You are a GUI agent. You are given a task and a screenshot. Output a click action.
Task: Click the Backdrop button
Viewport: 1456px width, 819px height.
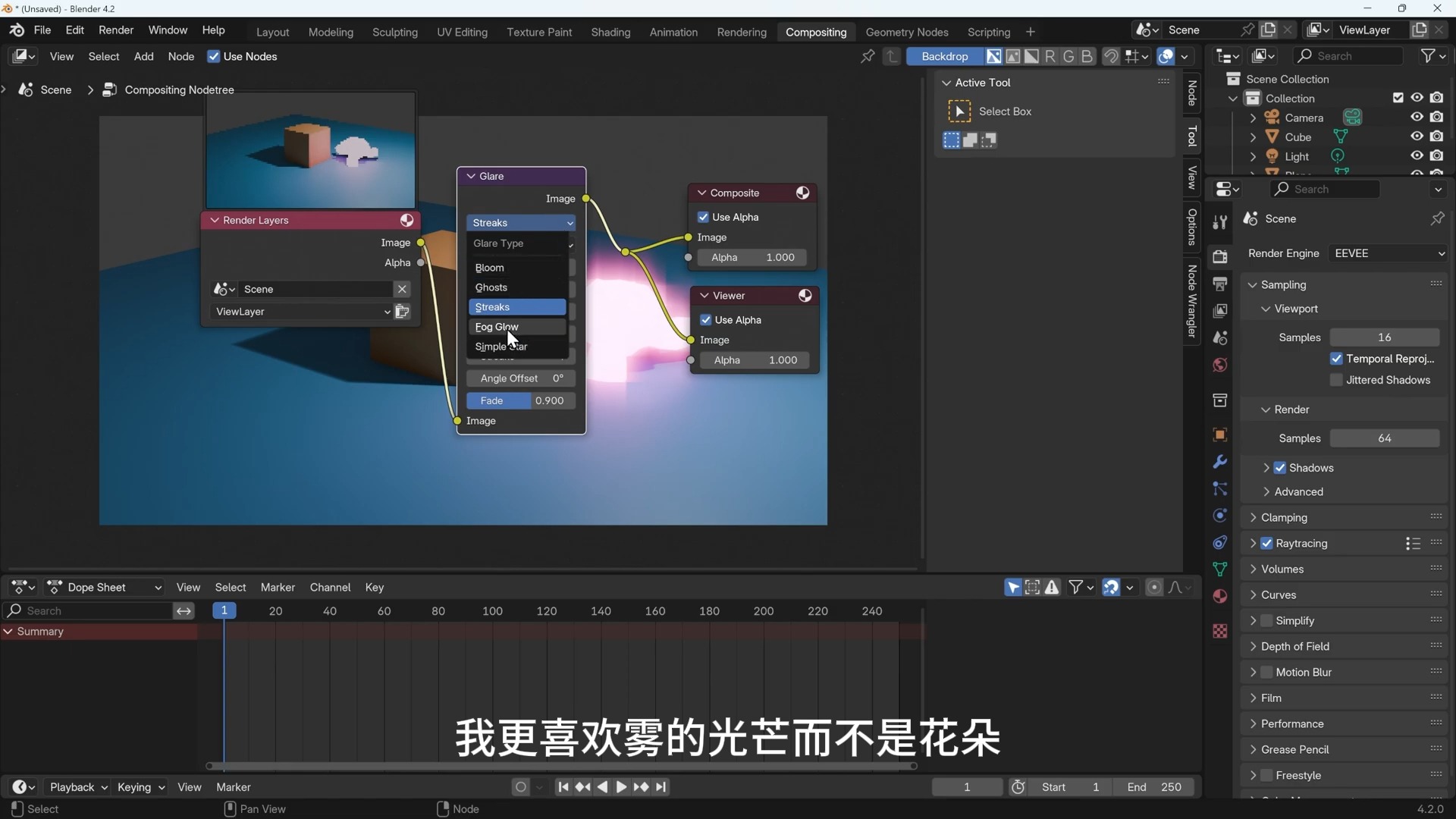tap(944, 56)
